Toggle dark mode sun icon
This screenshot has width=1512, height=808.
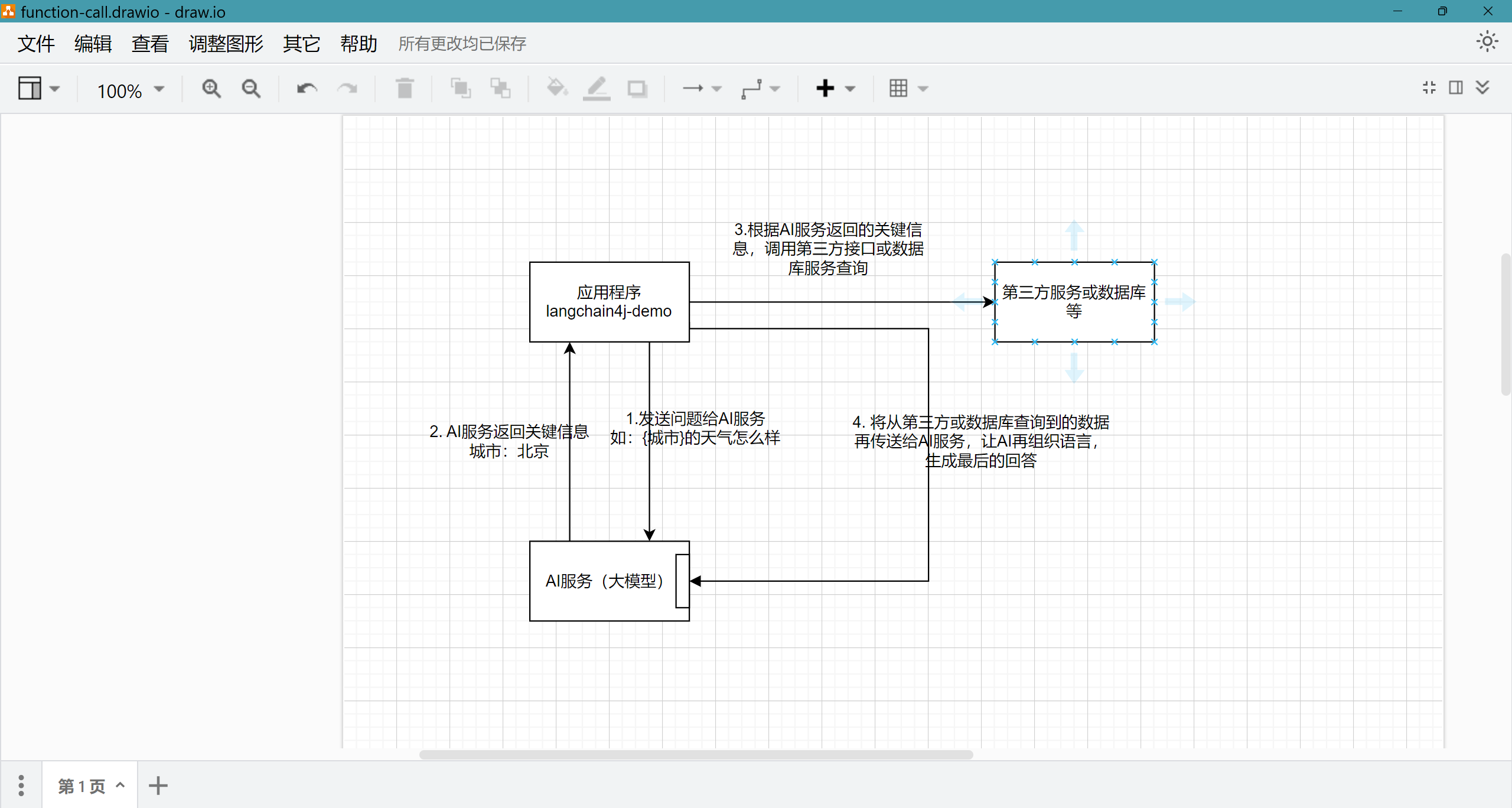click(1487, 42)
